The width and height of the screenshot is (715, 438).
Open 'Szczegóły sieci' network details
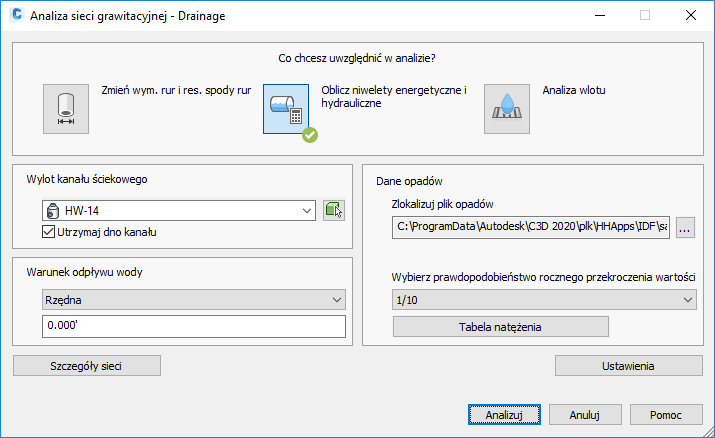pyautogui.click(x=87, y=365)
